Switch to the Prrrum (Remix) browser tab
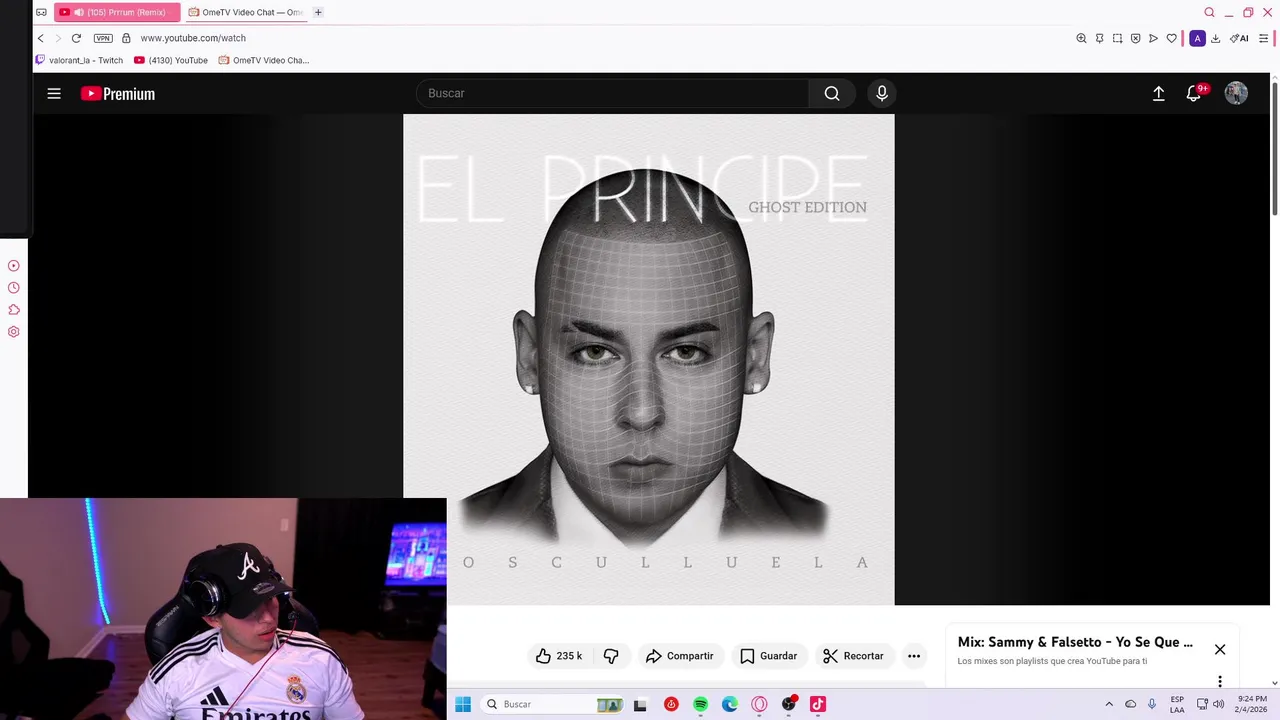Screen dimensions: 1280x720 point(117,12)
